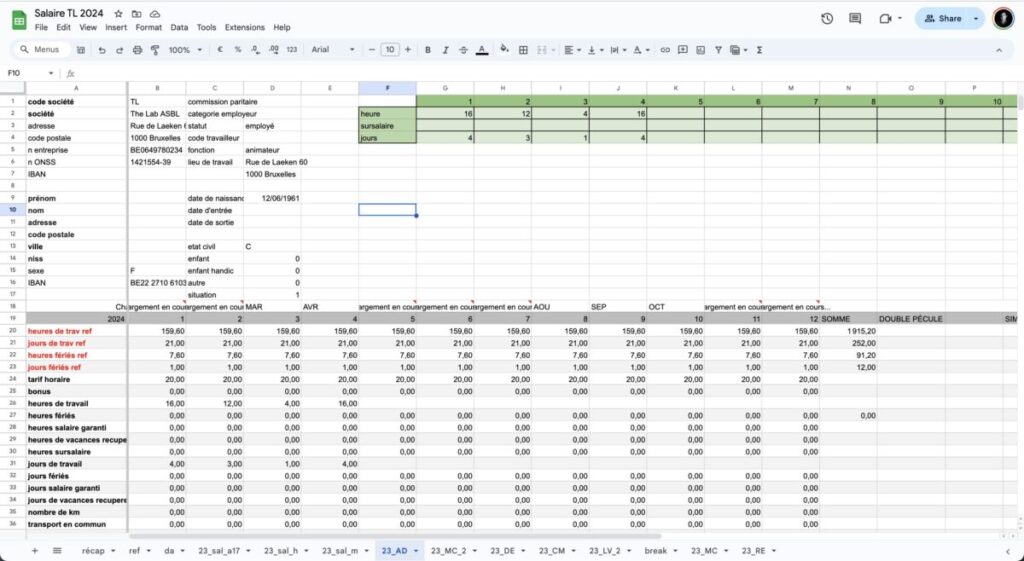Select the paint format tool

coord(152,50)
